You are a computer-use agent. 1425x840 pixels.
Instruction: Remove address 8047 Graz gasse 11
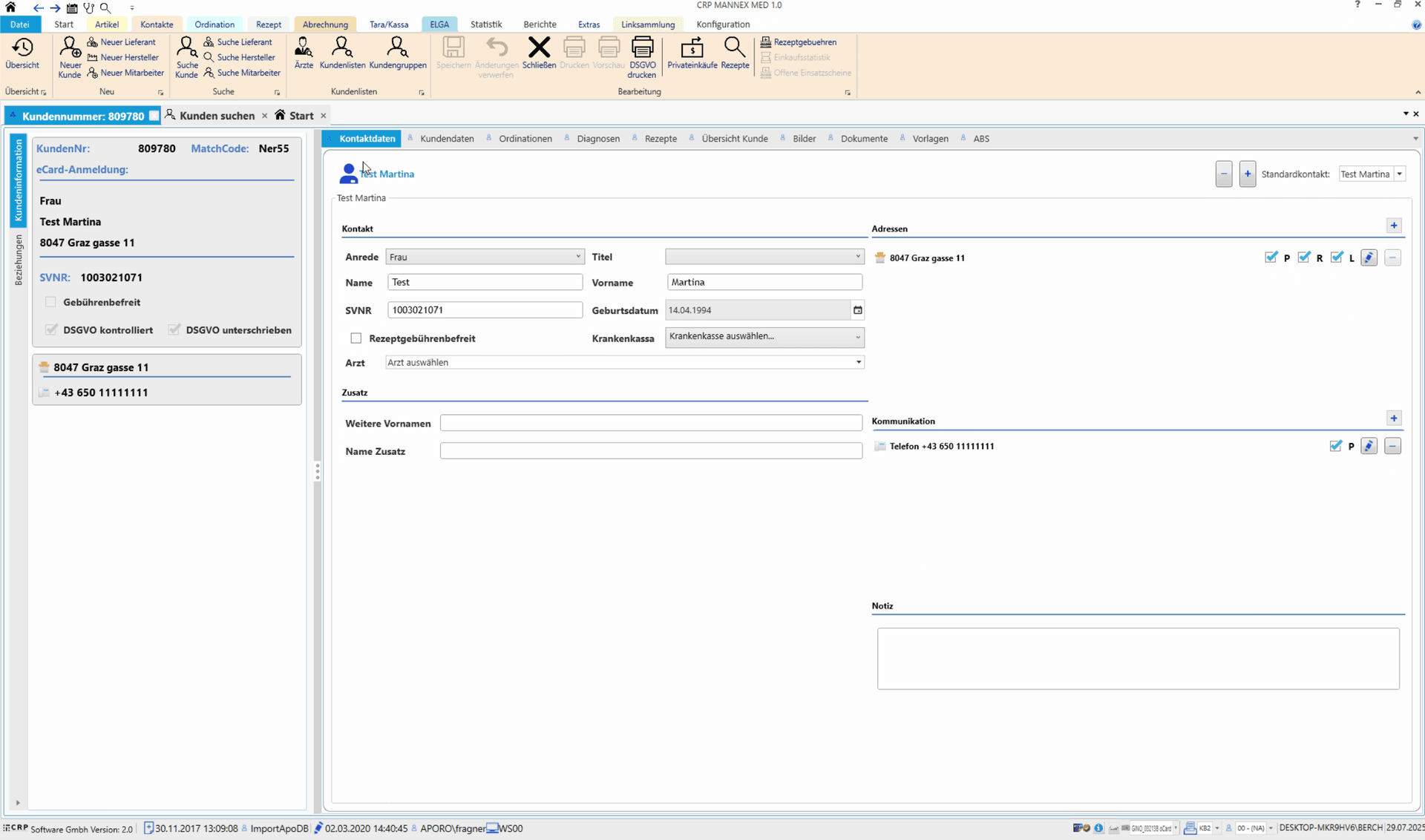click(1392, 257)
